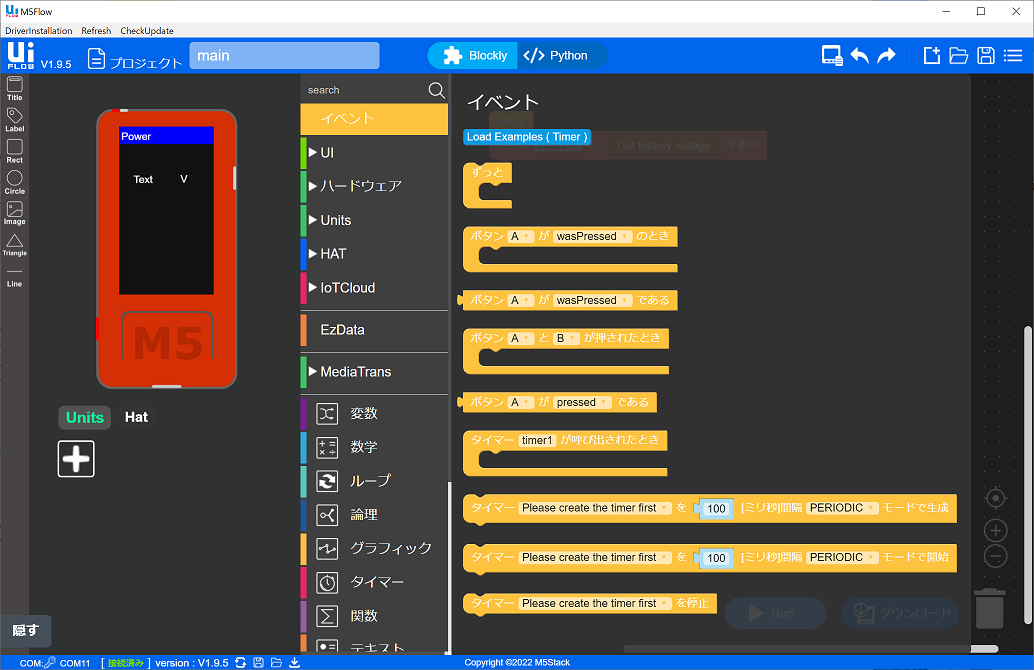Open wasPressed dropdown in のとき block

pyautogui.click(x=592, y=236)
